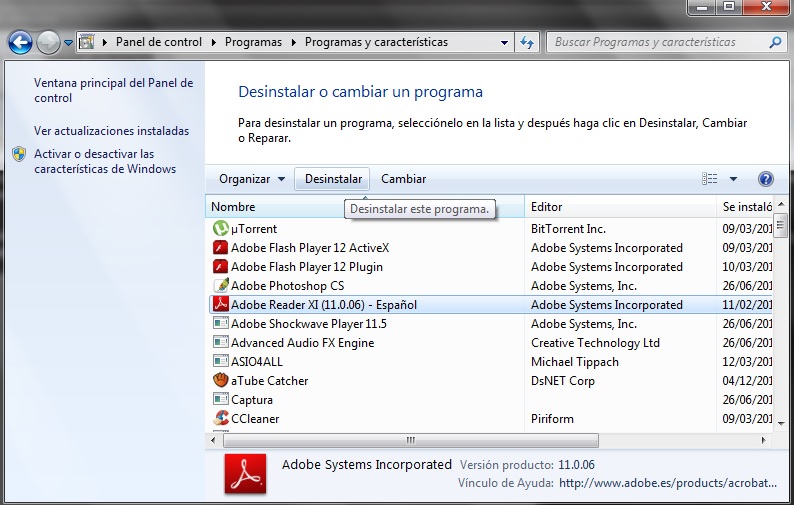The height and width of the screenshot is (505, 794).
Task: Click the Back navigation arrow
Action: (20, 43)
